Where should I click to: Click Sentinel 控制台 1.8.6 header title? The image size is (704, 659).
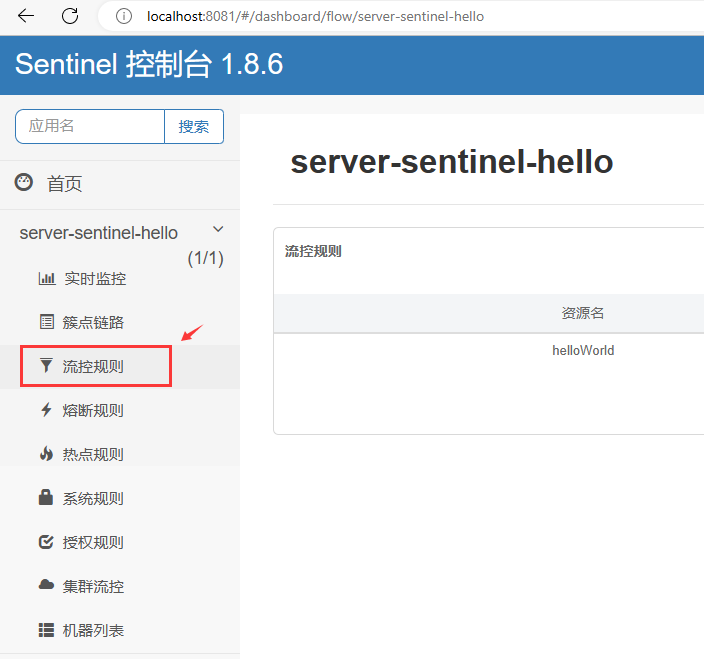pos(149,64)
